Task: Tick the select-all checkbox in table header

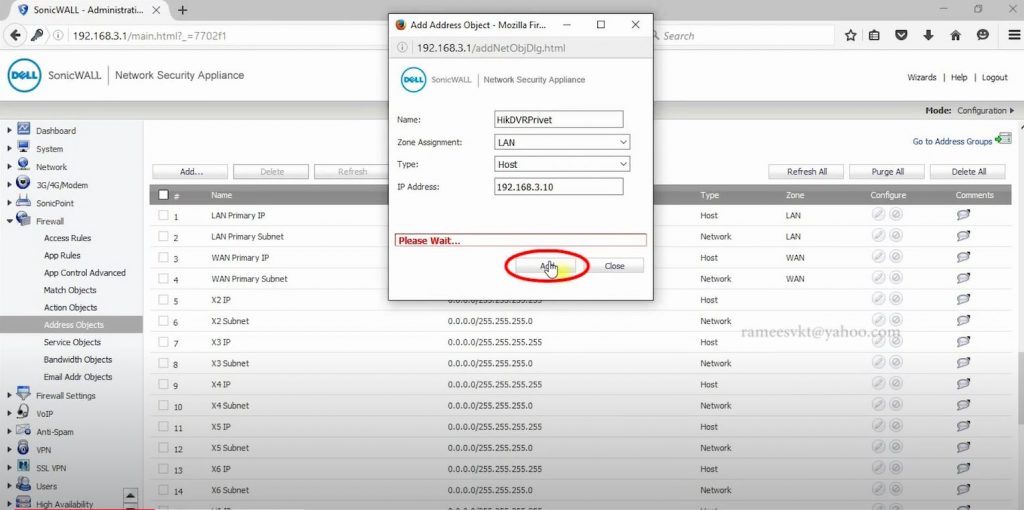Action: 163,195
